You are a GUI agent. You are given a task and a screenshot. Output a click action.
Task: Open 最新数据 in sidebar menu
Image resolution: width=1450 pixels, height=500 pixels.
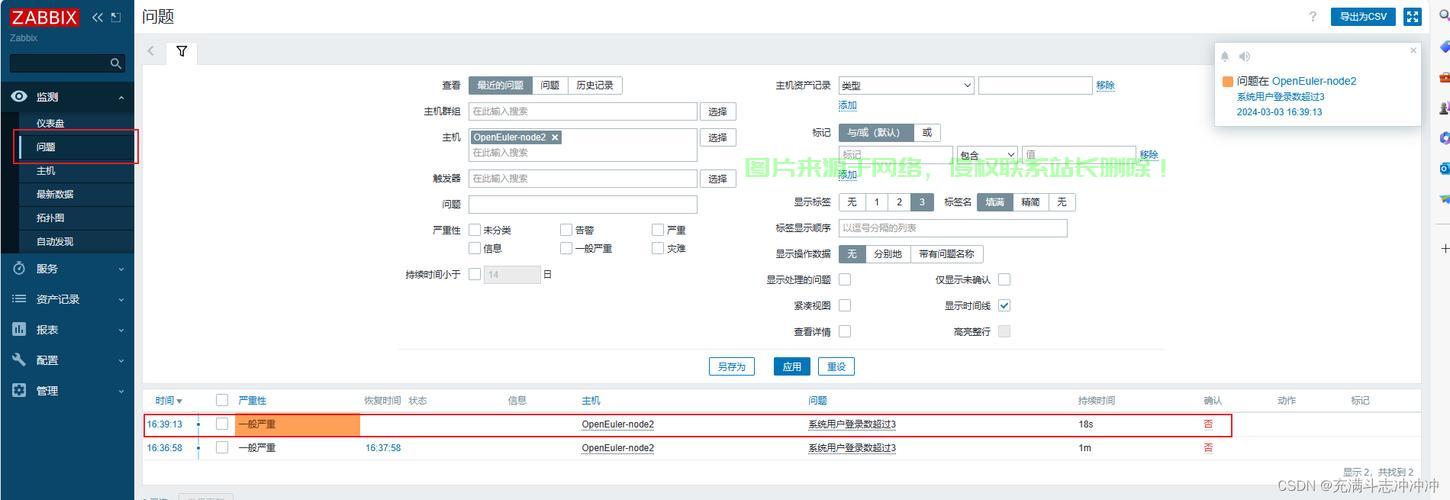tap(55, 194)
